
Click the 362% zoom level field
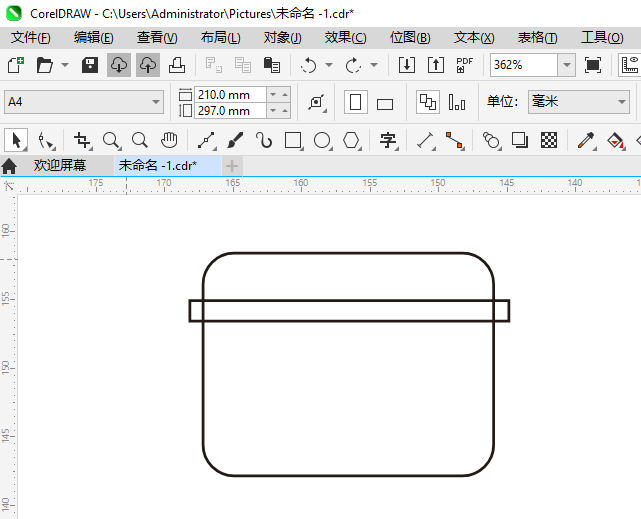coord(524,65)
